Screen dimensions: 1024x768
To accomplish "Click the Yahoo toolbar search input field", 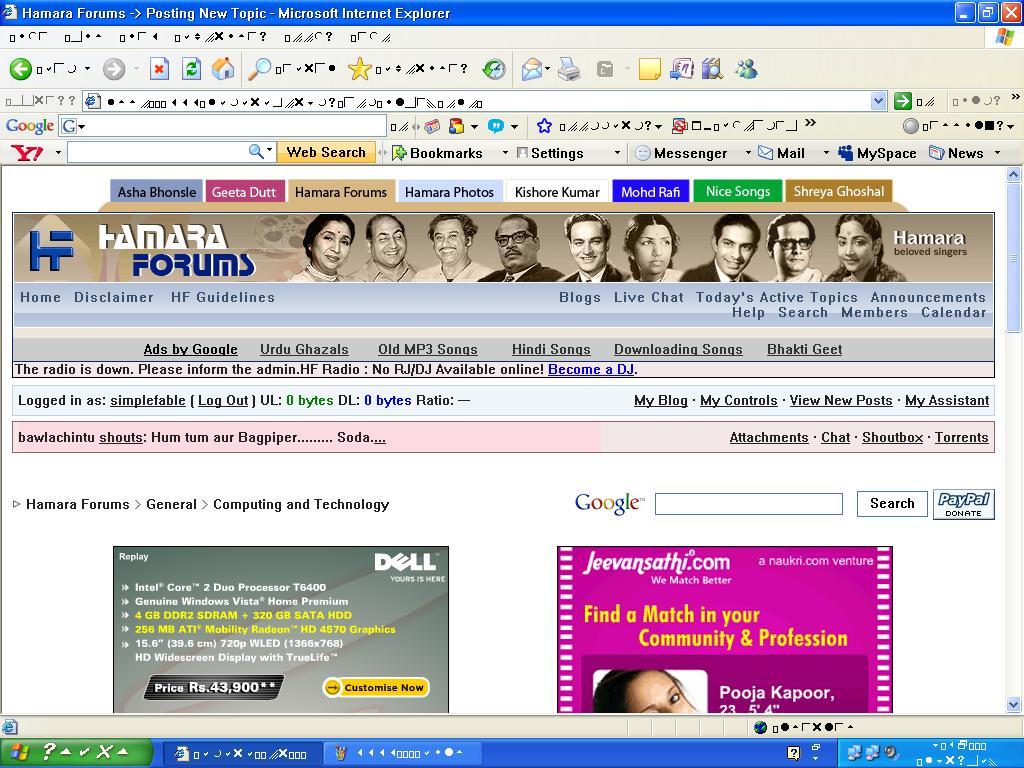I will [x=157, y=152].
